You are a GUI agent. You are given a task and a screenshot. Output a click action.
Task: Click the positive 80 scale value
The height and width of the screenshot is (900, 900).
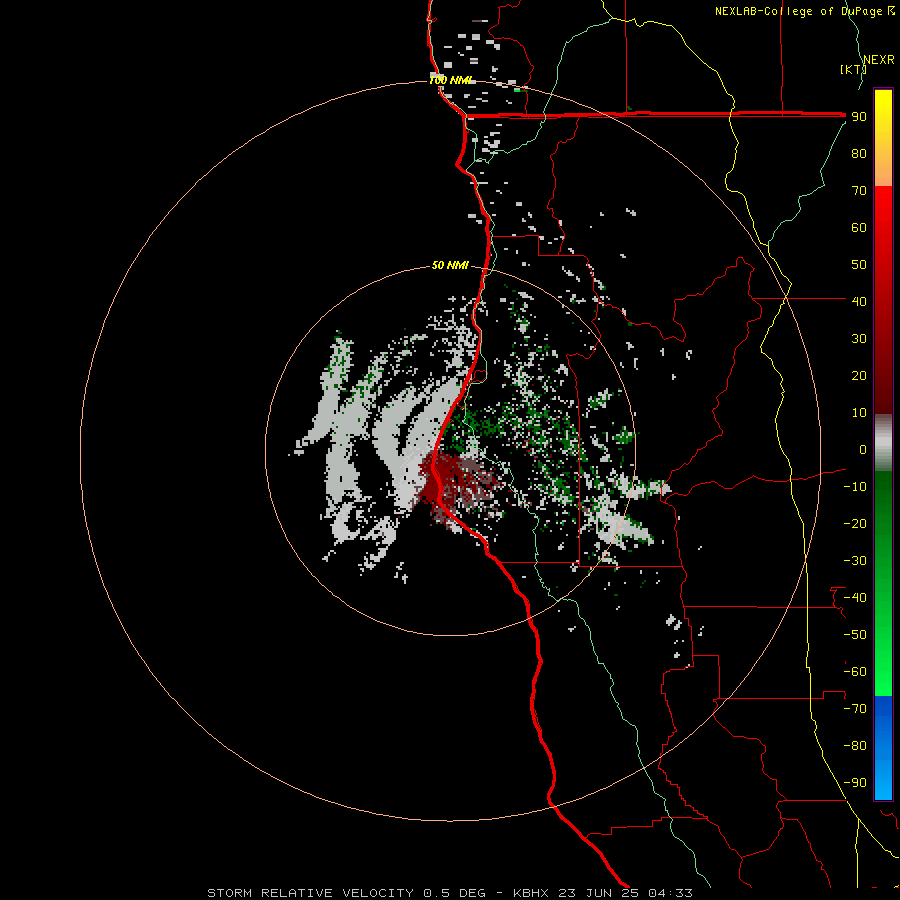859,154
